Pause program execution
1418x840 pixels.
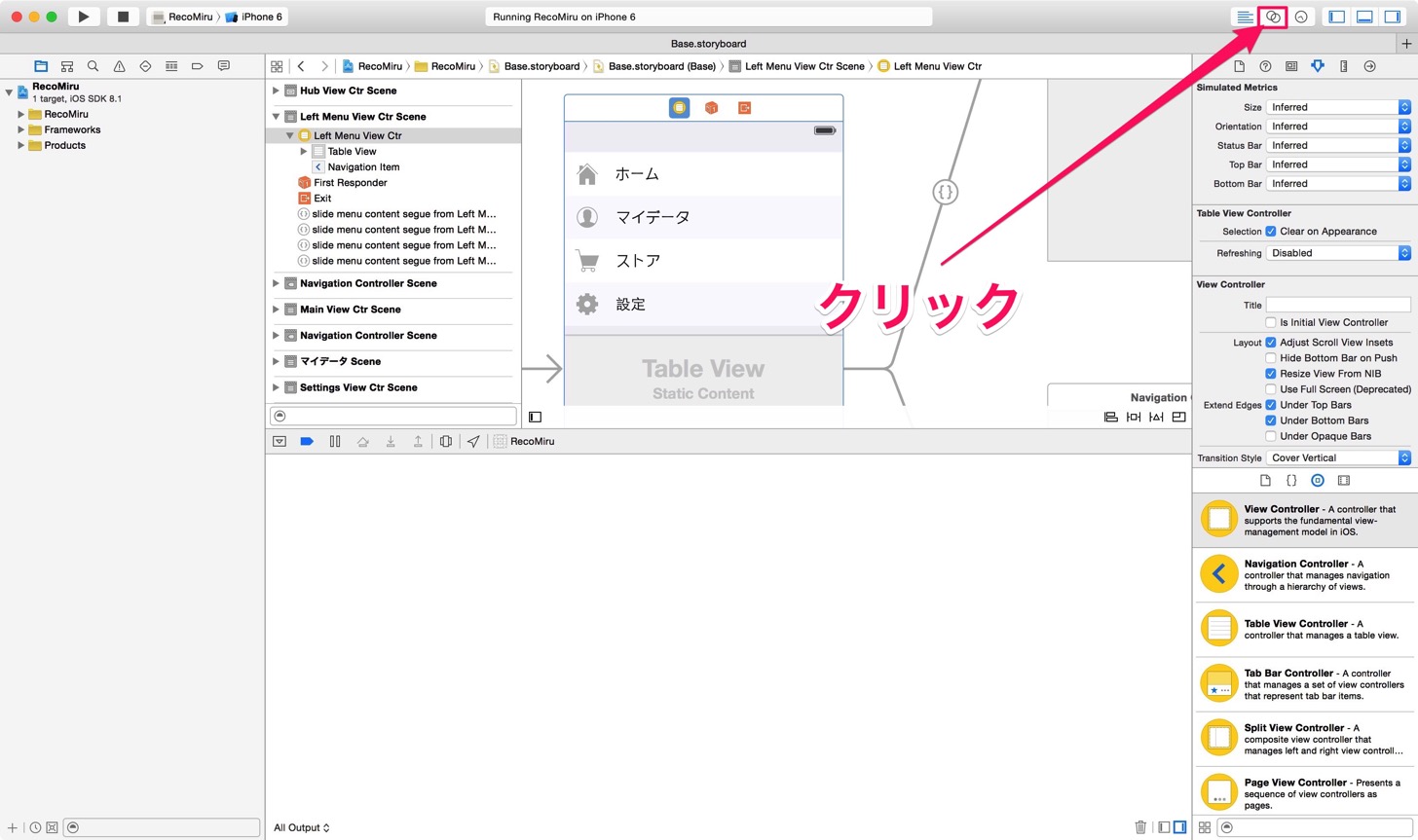(335, 441)
